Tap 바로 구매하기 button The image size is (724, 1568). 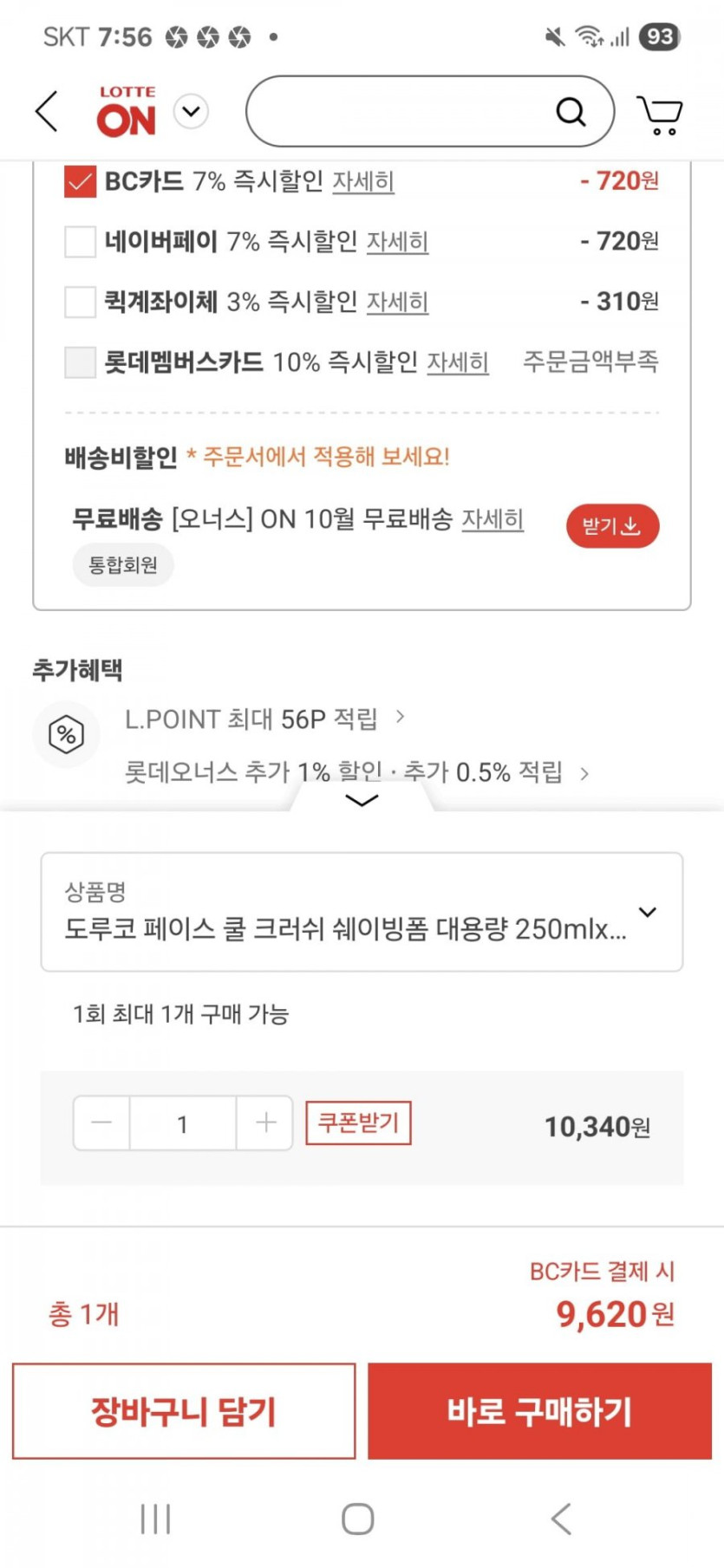539,1411
